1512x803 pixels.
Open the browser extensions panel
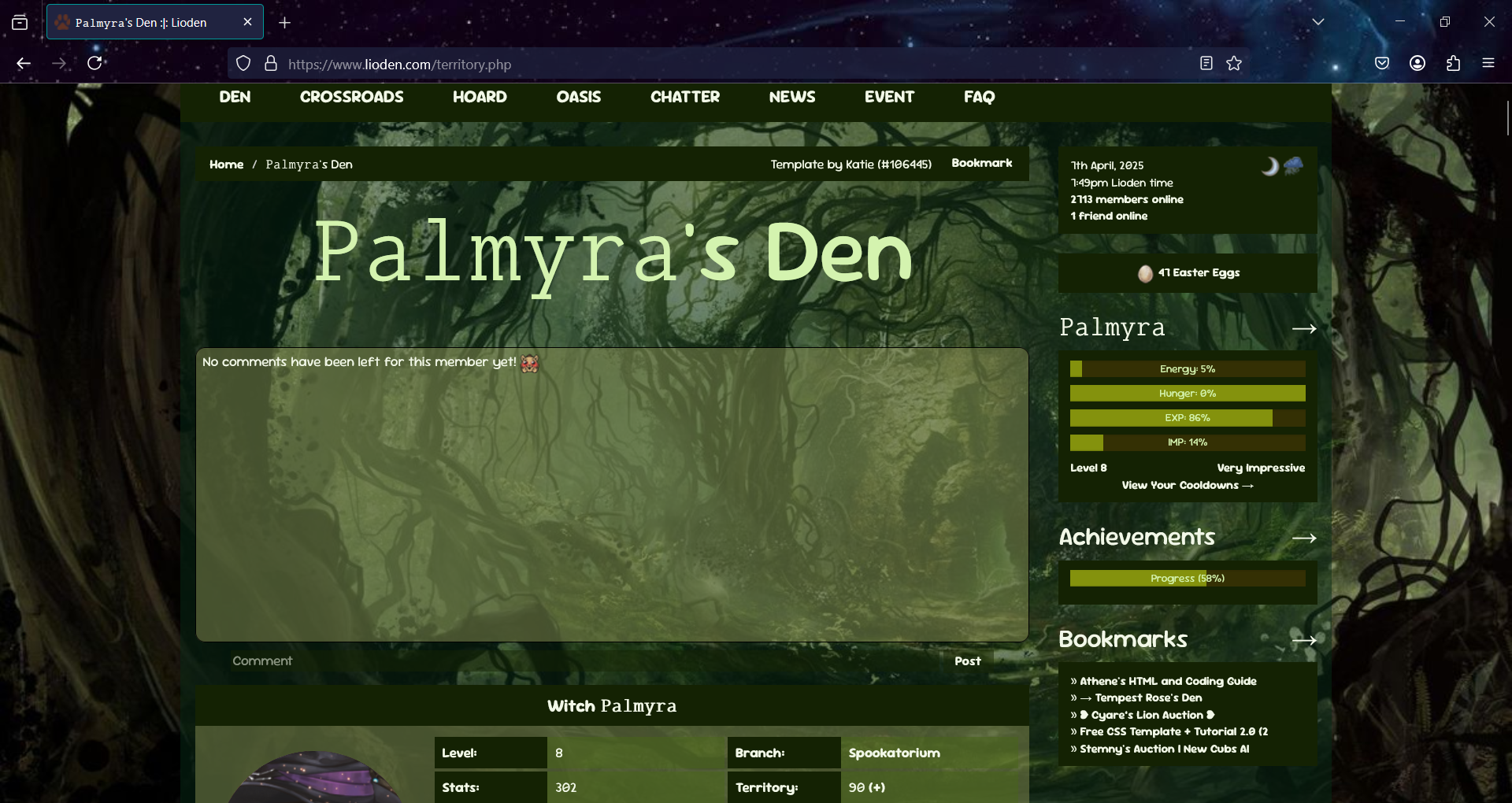coord(1453,64)
